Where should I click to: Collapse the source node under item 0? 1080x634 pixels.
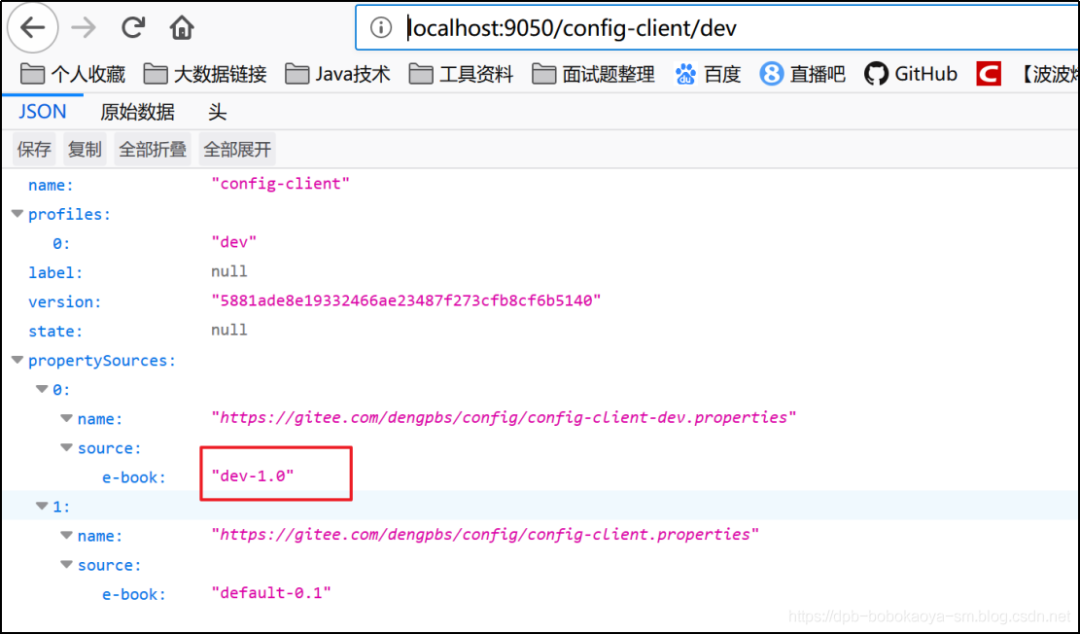[x=67, y=448]
